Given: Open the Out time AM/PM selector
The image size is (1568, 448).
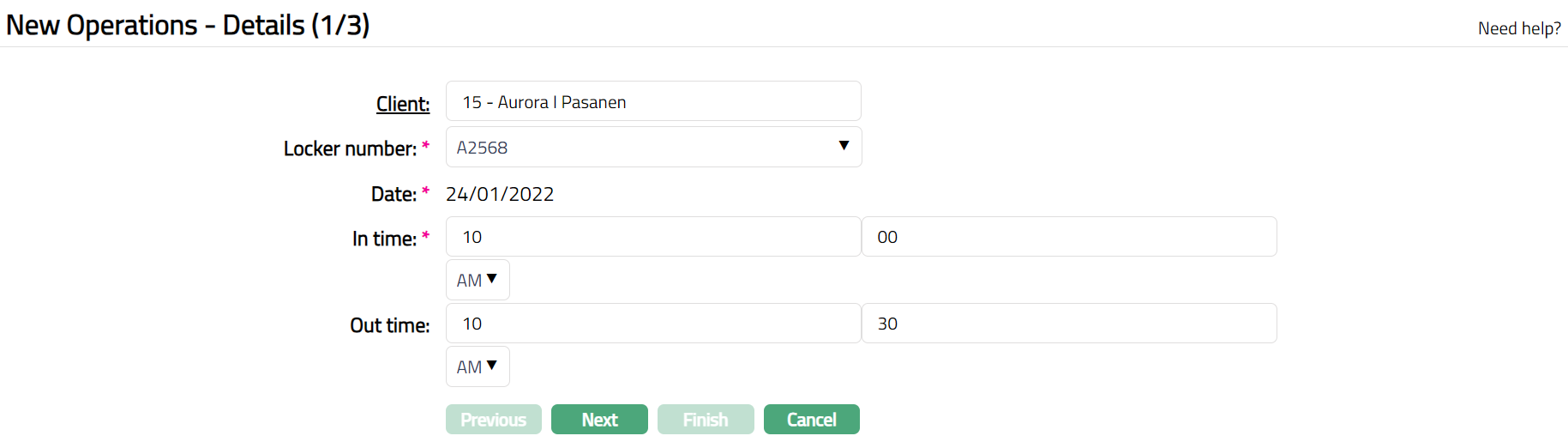Looking at the screenshot, I should (x=477, y=367).
